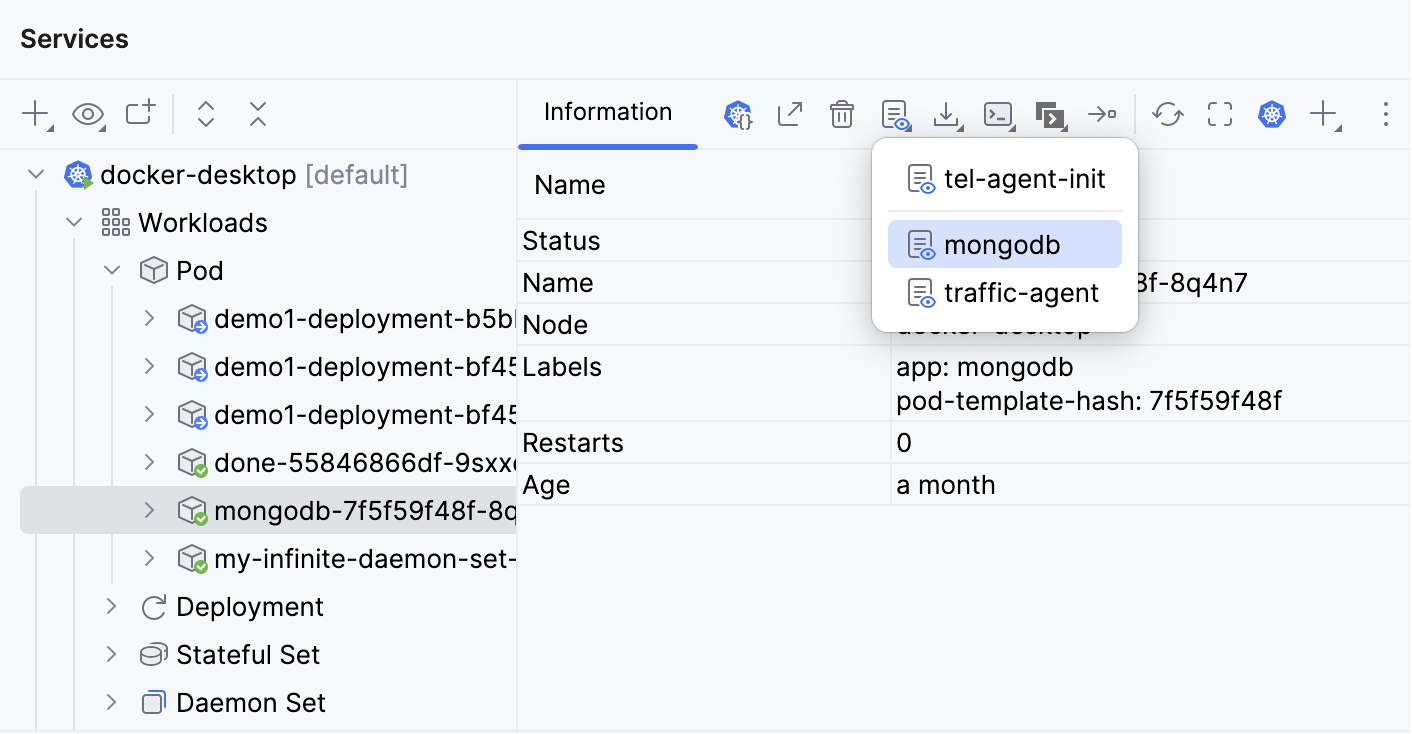1412x734 pixels.
Task: Collapse the Workloads section
Action: coord(73,222)
